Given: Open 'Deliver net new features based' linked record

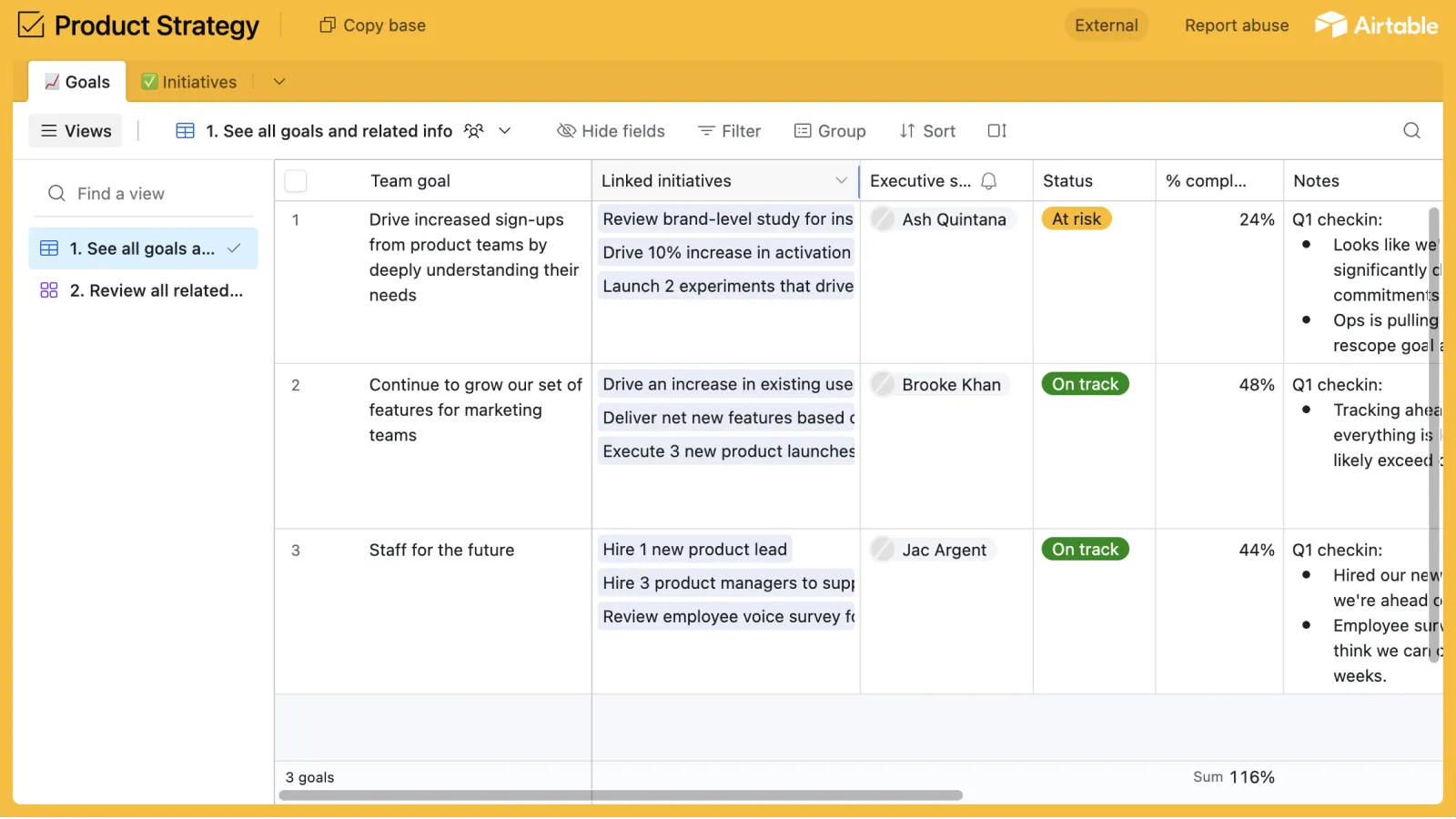Looking at the screenshot, I should pyautogui.click(x=726, y=419).
